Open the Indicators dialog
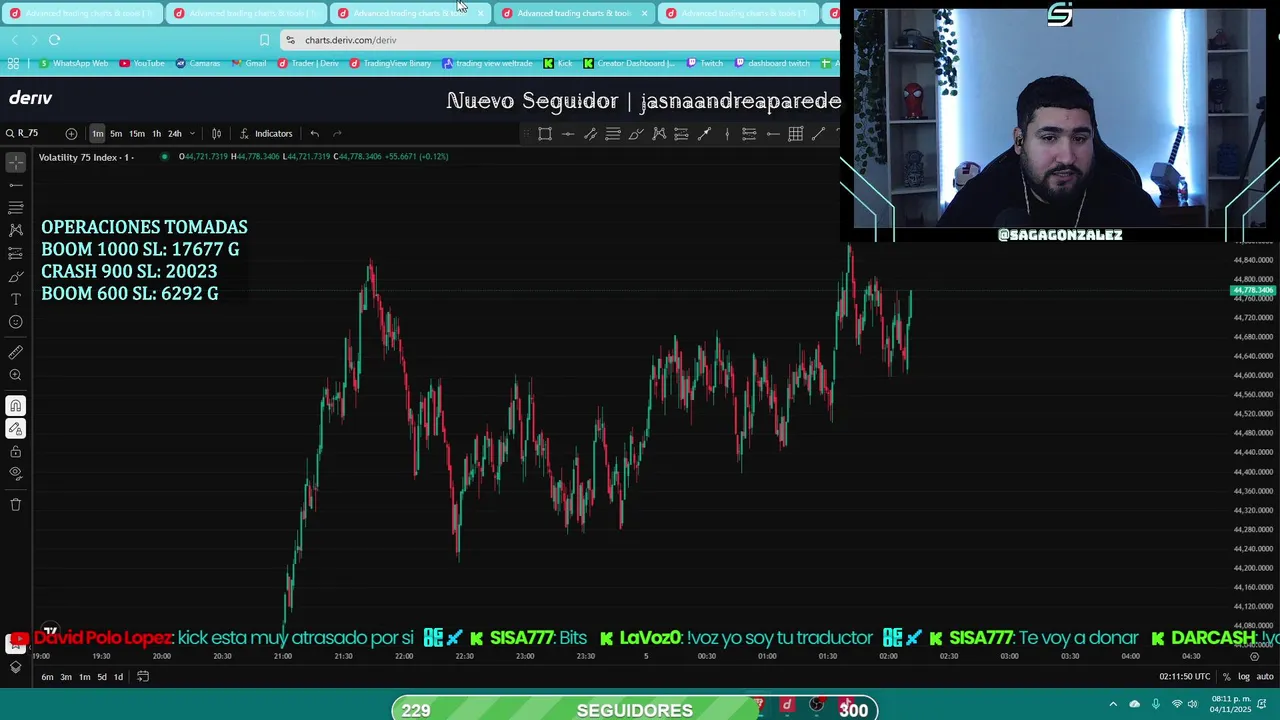The height and width of the screenshot is (720, 1280). click(x=266, y=133)
